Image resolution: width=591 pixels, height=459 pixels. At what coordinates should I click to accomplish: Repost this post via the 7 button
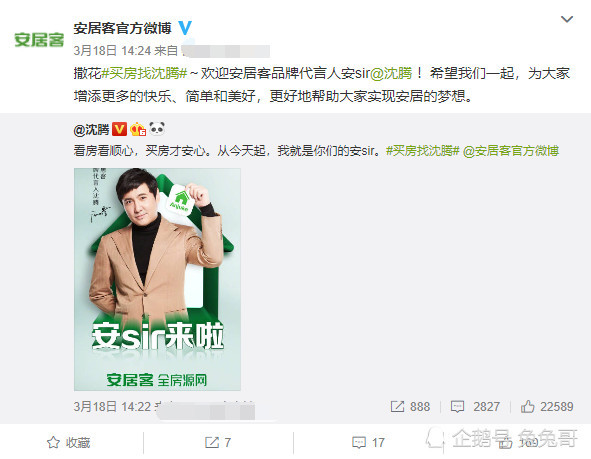coord(218,442)
